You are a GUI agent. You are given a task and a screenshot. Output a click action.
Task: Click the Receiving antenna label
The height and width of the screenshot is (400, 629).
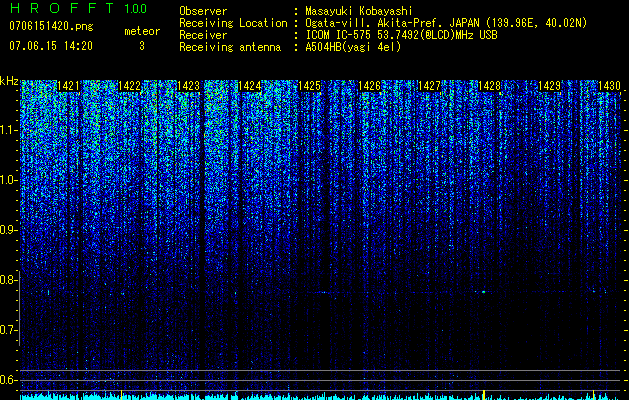[230, 47]
